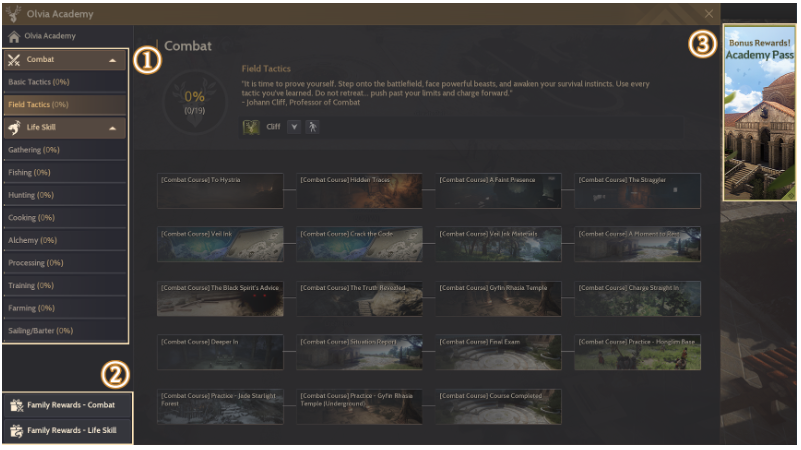Image resolution: width=801 pixels, height=450 pixels.
Task: Click the Olvia Academy home icon
Action: (14, 36)
